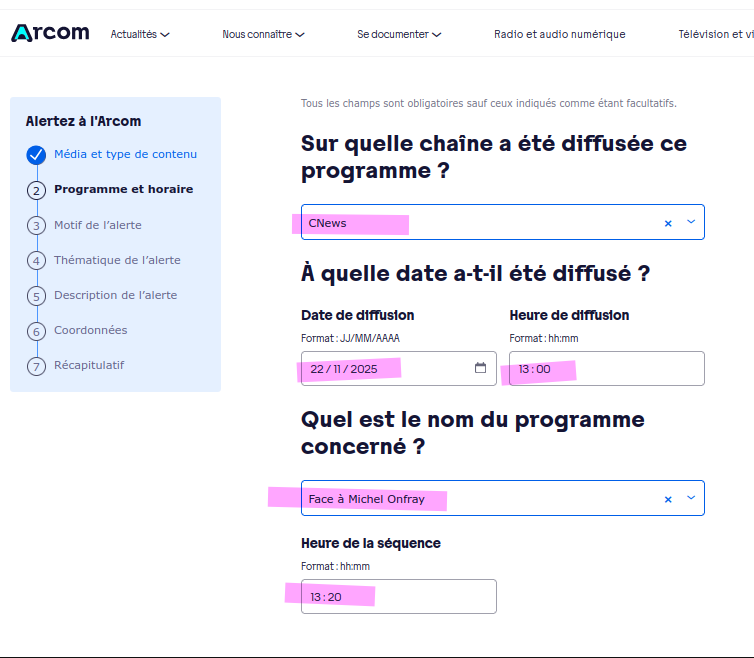Open the calendar date picker icon
Viewport: 754px width, 658px height.
click(x=480, y=368)
